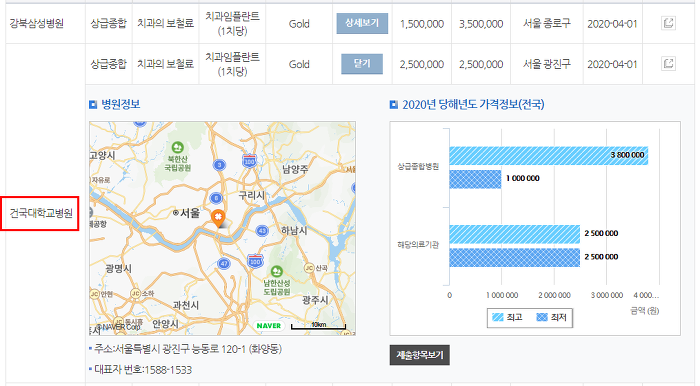Click 남양주 label on the map
Image resolution: width=700 pixels, height=386 pixels.
coord(295,169)
